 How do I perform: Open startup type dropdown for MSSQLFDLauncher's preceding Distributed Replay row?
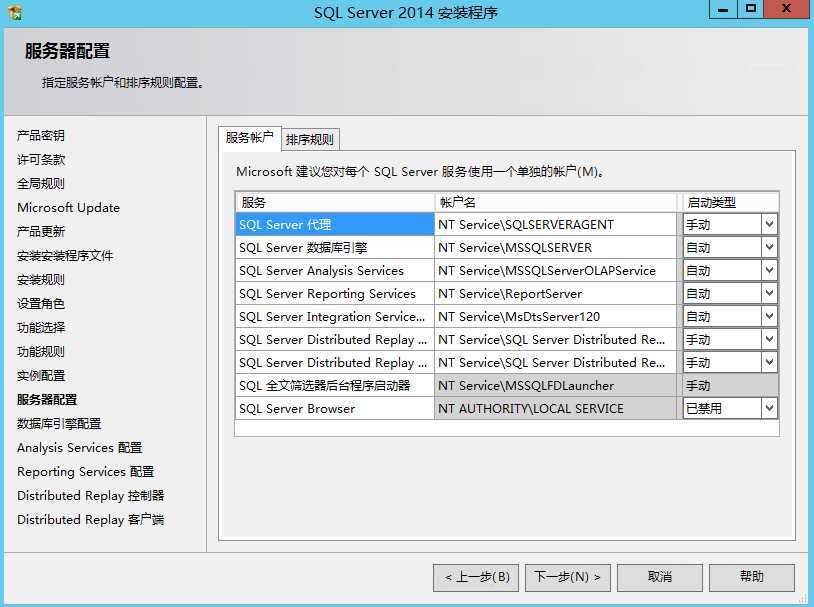tap(769, 362)
